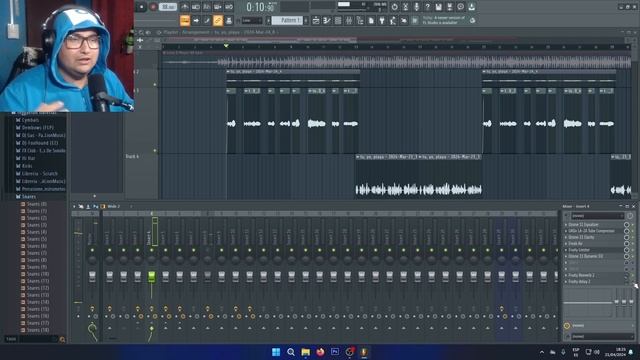Click the arrow auto-scroll icon left of the pencil icon
Screen dimensions: 640x360
pyautogui.click(x=196, y=20)
